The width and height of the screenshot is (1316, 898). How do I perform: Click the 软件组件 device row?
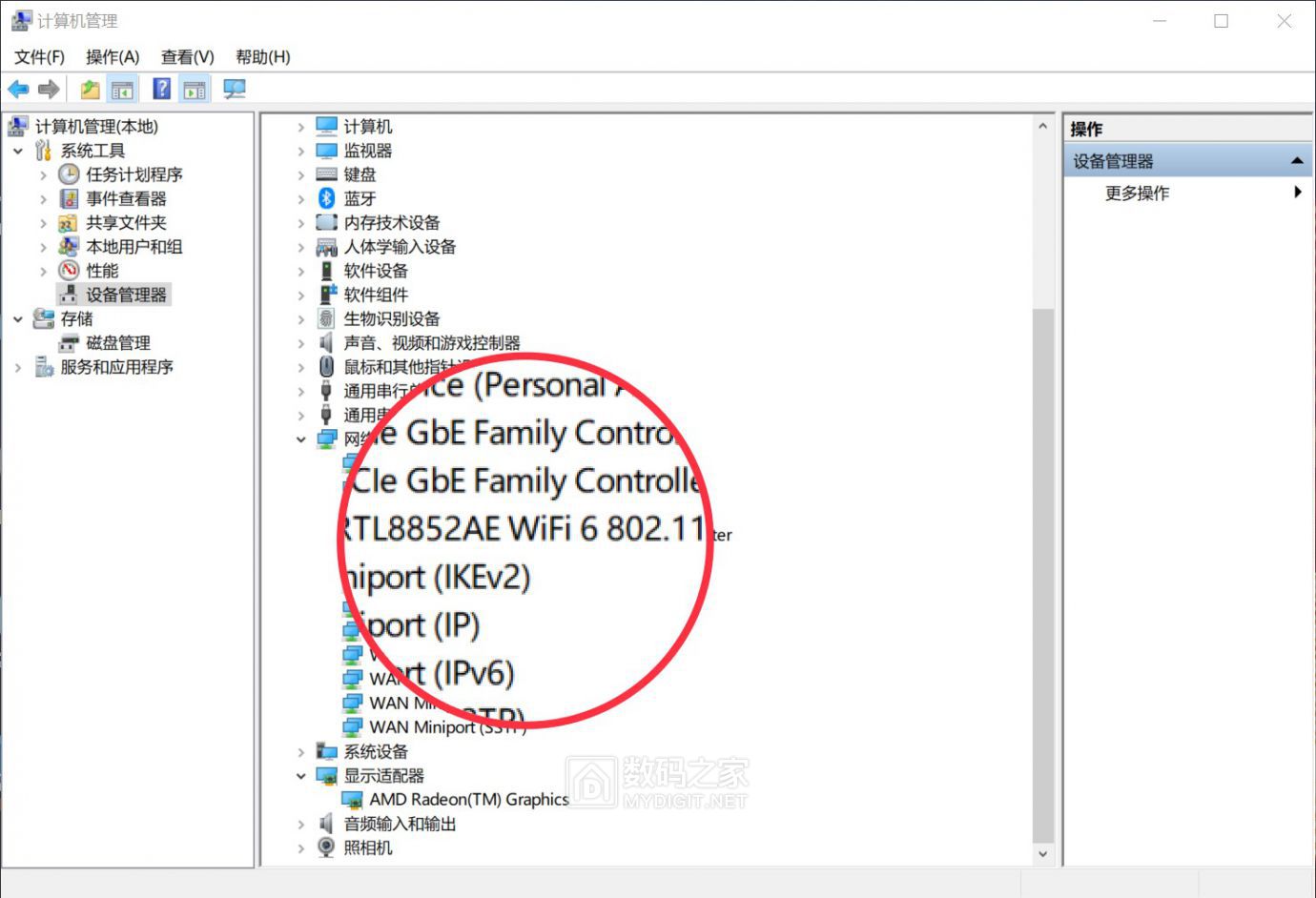376,295
